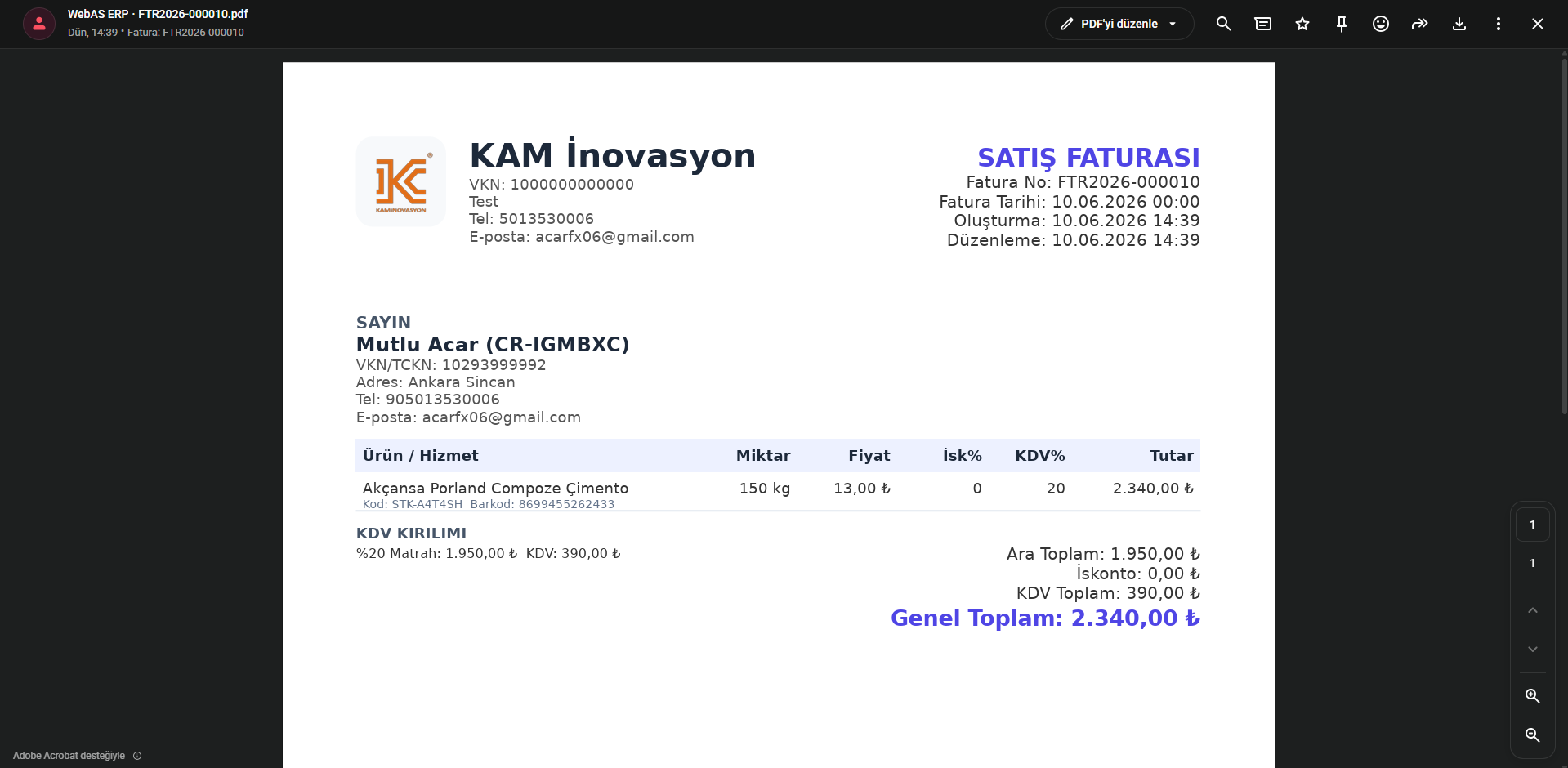
Task: Go to the next page arrow
Action: click(x=1532, y=649)
